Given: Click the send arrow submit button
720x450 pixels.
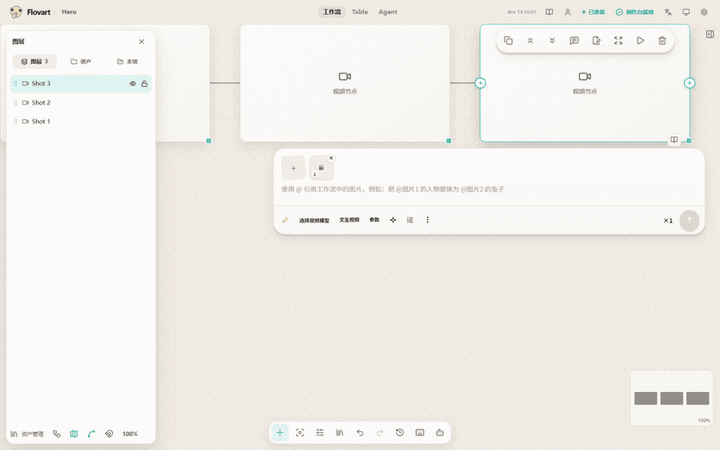Looking at the screenshot, I should (689, 220).
